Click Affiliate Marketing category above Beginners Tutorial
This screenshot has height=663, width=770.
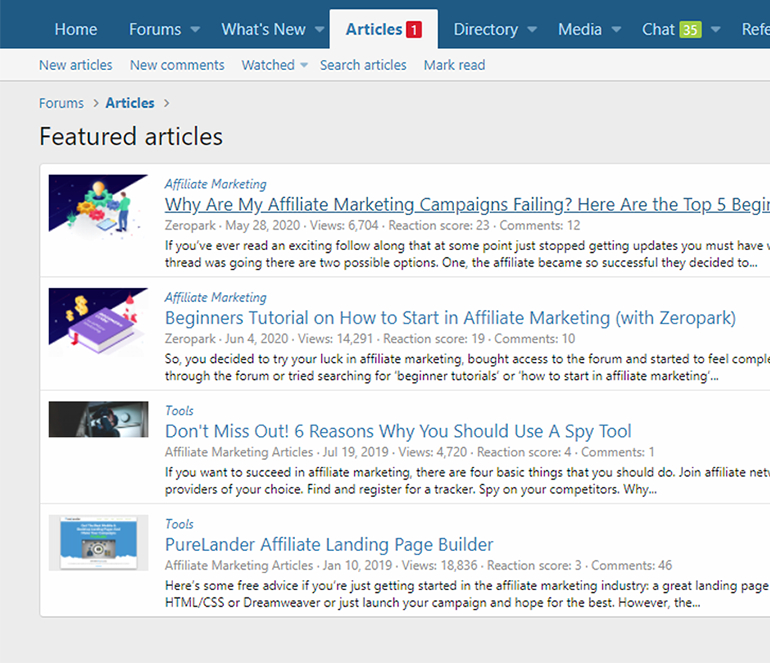pos(215,298)
